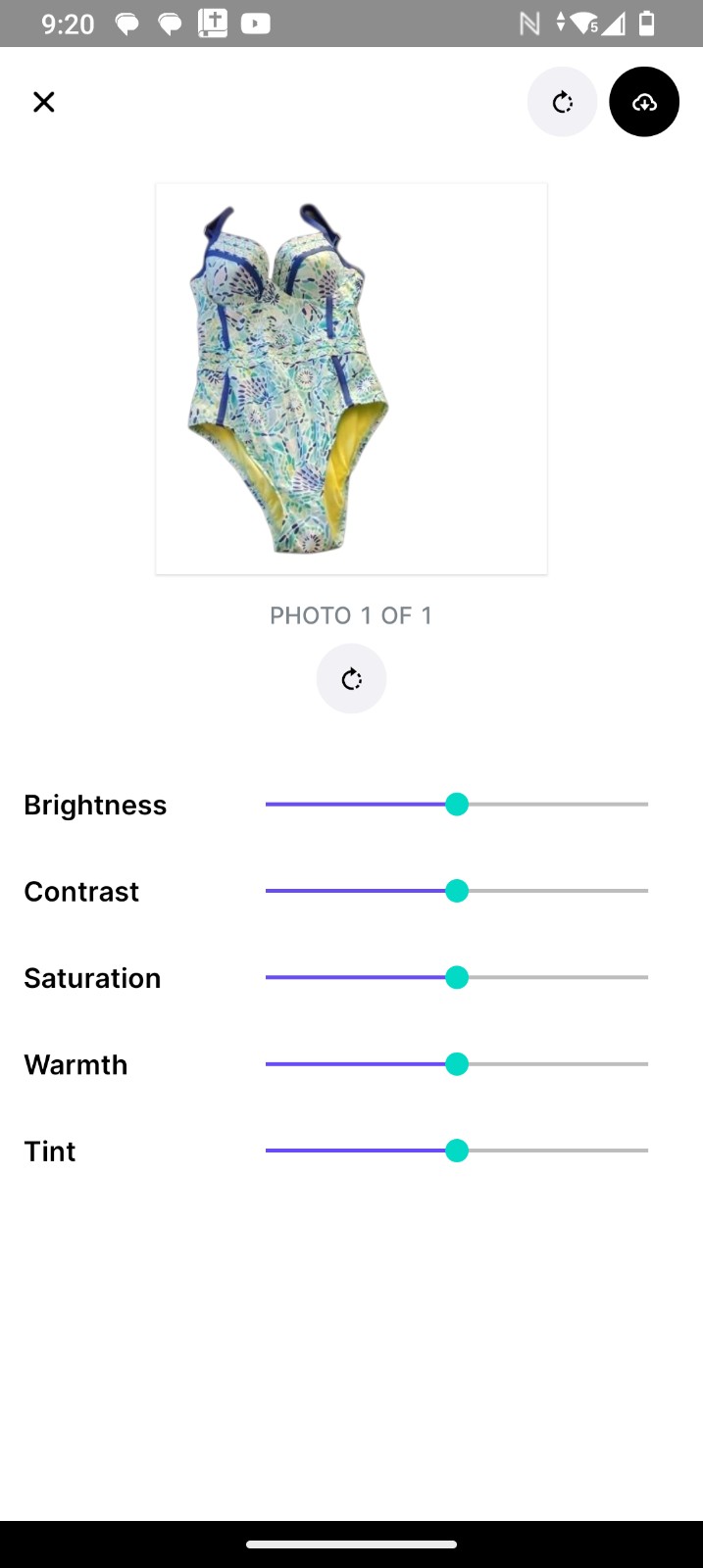Click the top reset icon beside upload
The width and height of the screenshot is (703, 1568).
tap(562, 102)
